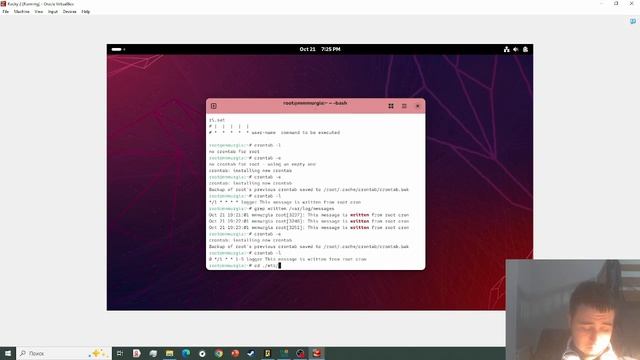Click the power icon in GNOME top bar
The width and height of the screenshot is (640, 360).
point(525,49)
